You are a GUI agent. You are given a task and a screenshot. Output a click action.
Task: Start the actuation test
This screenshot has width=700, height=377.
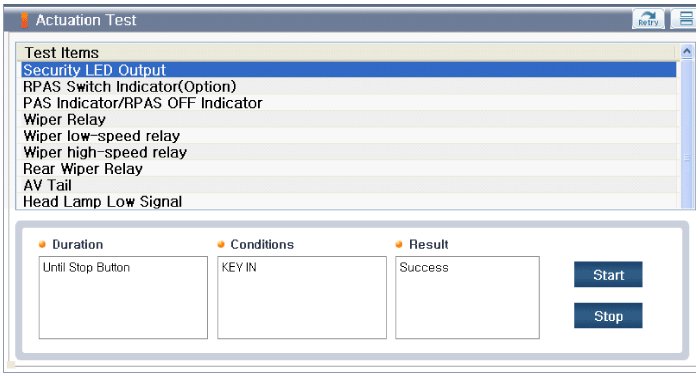(608, 275)
